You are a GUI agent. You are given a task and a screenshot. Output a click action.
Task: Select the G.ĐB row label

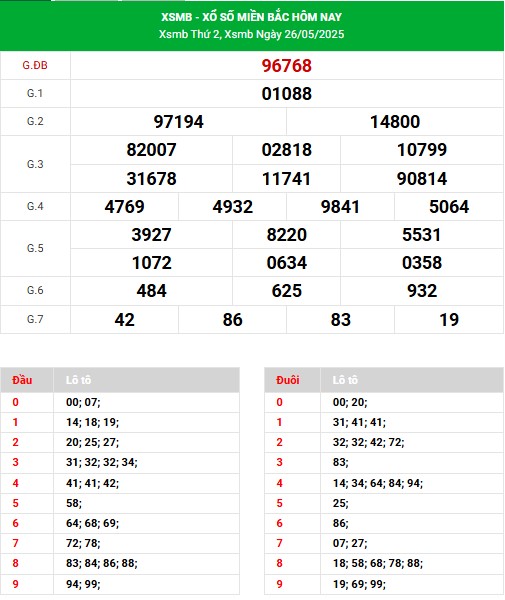coord(35,65)
